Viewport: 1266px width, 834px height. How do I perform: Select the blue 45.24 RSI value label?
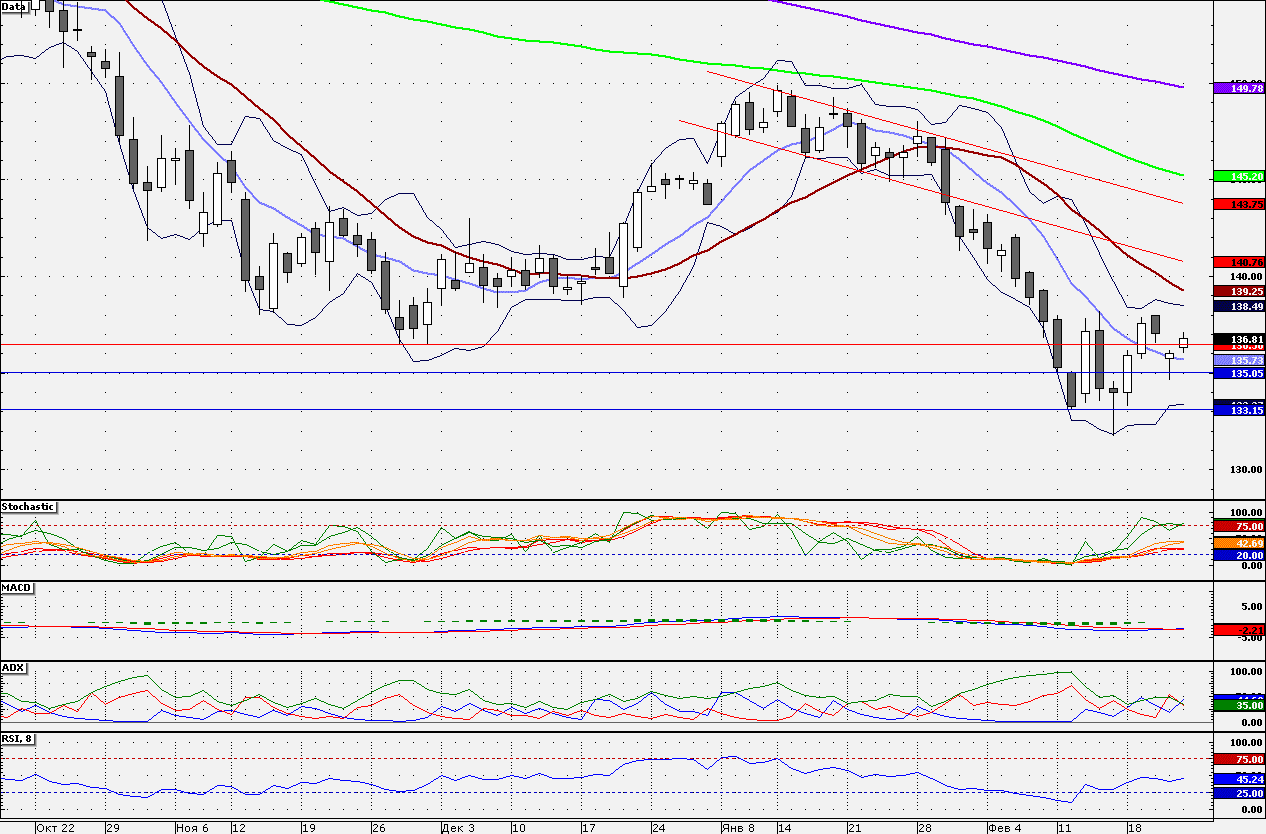[x=1239, y=778]
